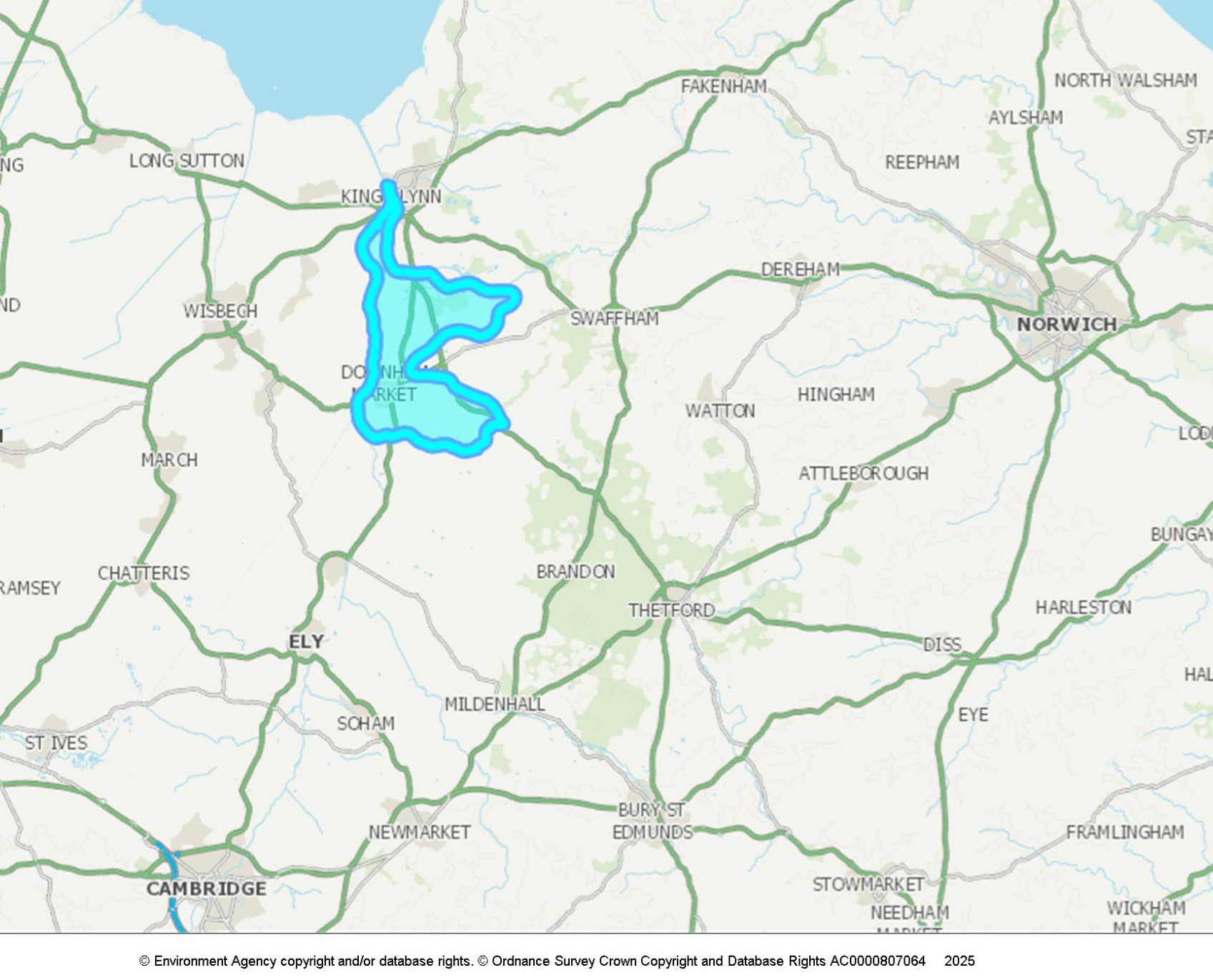This screenshot has height=980, width=1213.
Task: Click the Stowmarket town label
Action: [868, 884]
